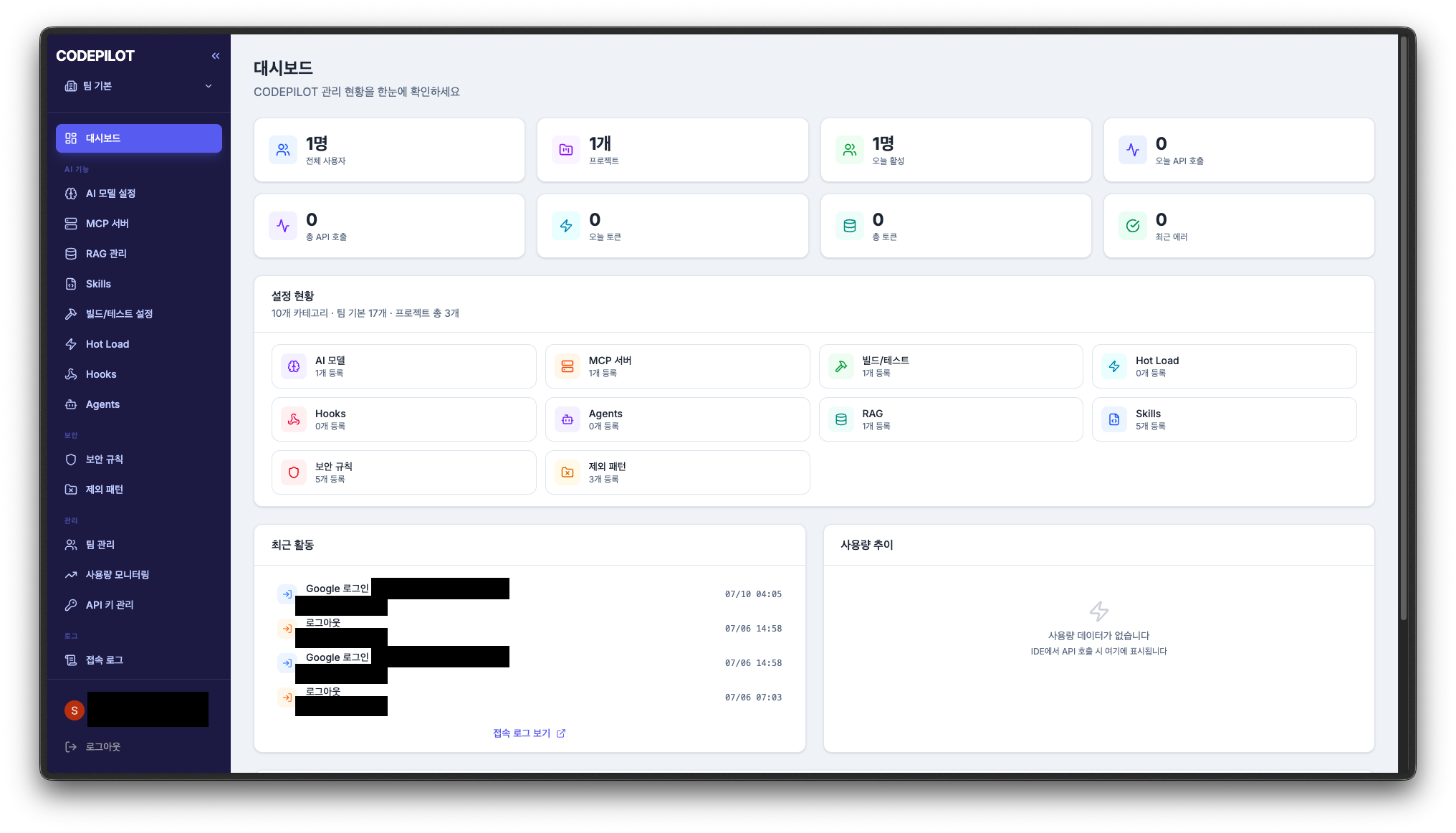Open Agents robot item in sidebar
The width and height of the screenshot is (1456, 833).
(139, 404)
